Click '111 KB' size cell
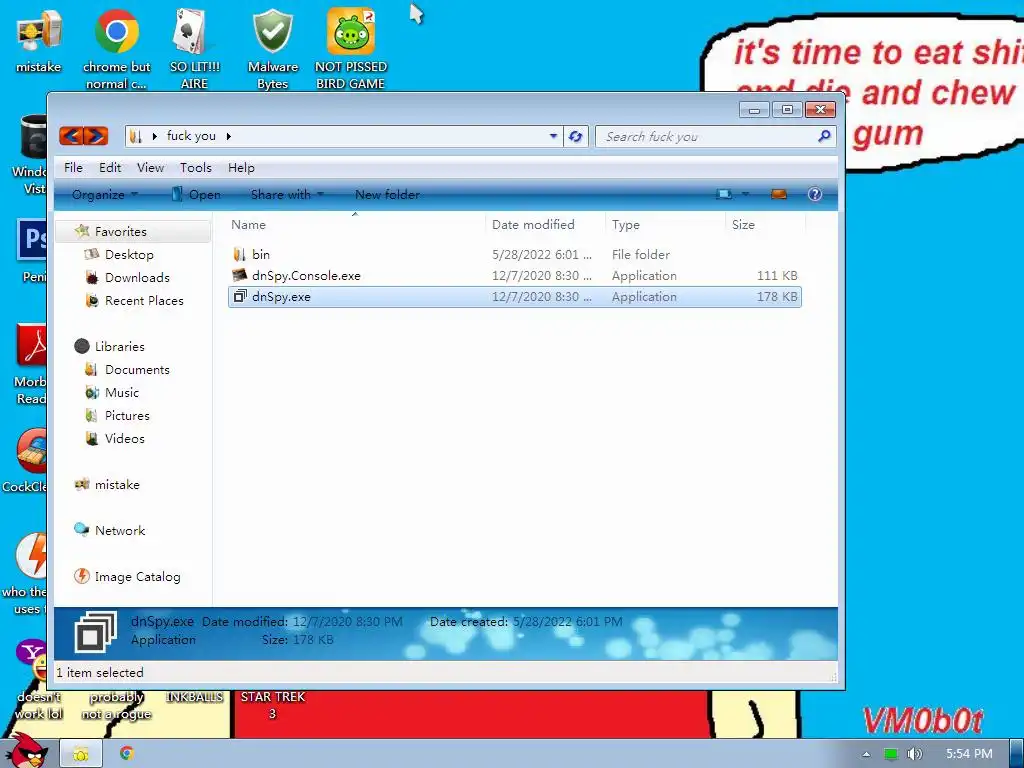1024x768 pixels. (777, 276)
